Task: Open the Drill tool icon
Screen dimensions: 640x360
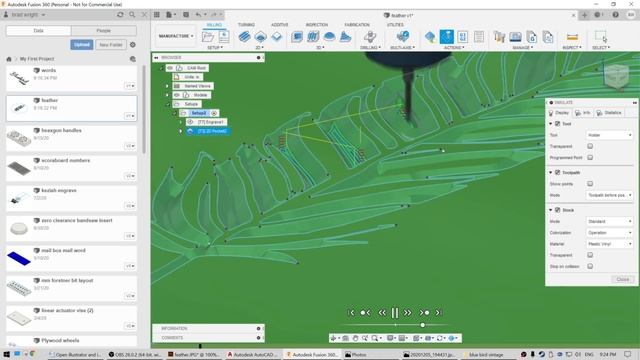Action: [x=370, y=37]
